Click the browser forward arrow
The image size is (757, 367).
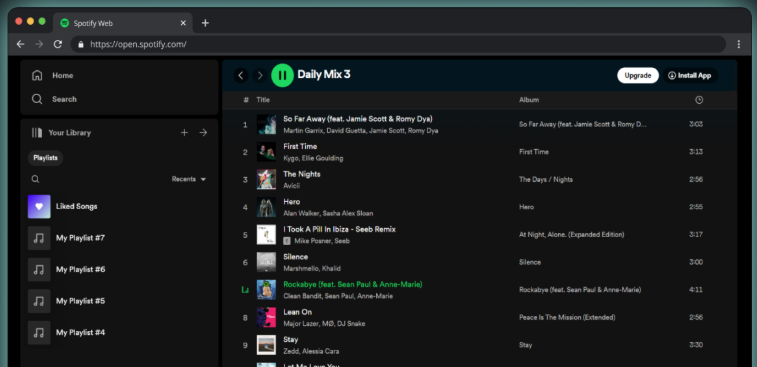(39, 44)
